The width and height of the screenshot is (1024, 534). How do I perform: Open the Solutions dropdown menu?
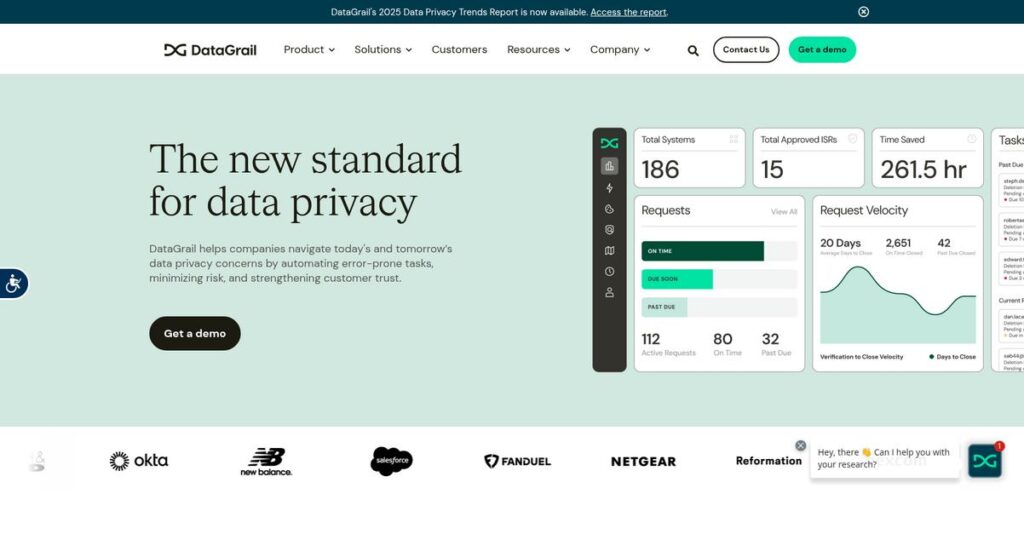tap(383, 50)
